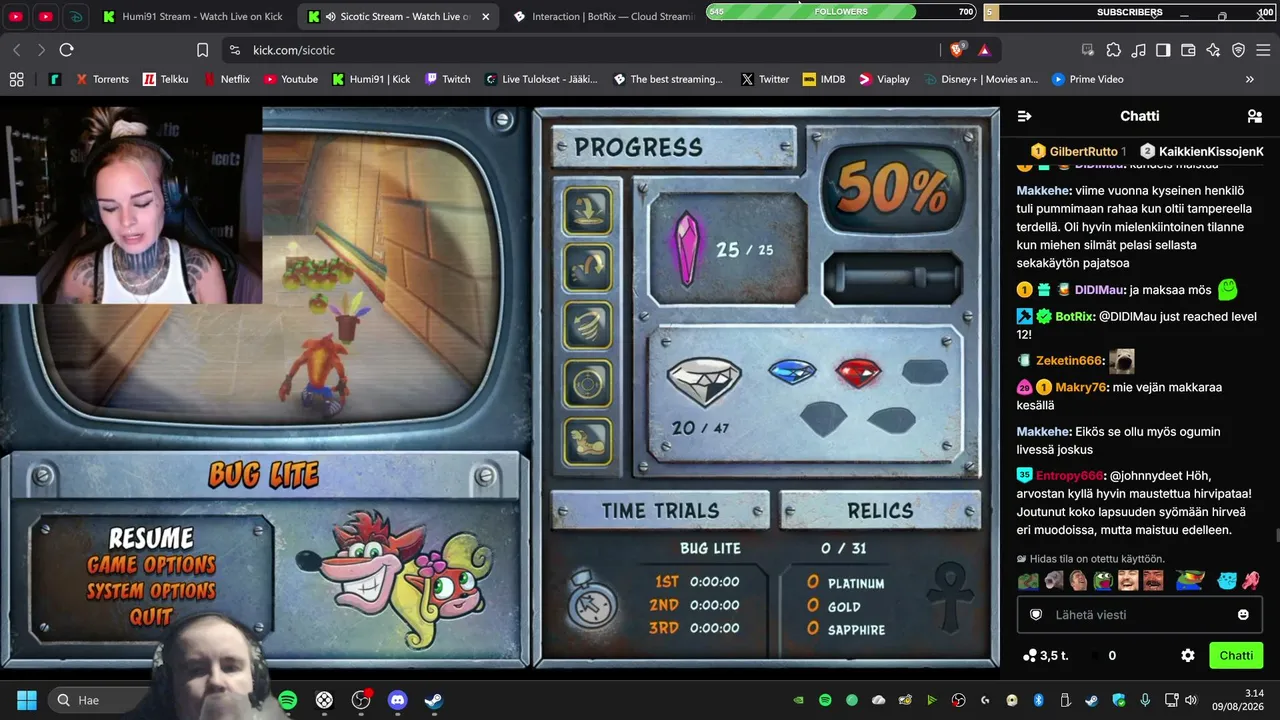Screen dimensions: 1280x720
Task: Open the browser extensions puzzle icon
Action: coord(1113,50)
